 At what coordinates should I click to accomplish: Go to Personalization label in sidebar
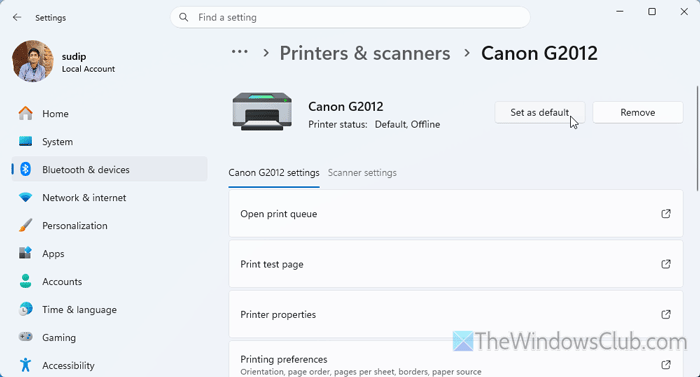pyautogui.click(x=75, y=226)
